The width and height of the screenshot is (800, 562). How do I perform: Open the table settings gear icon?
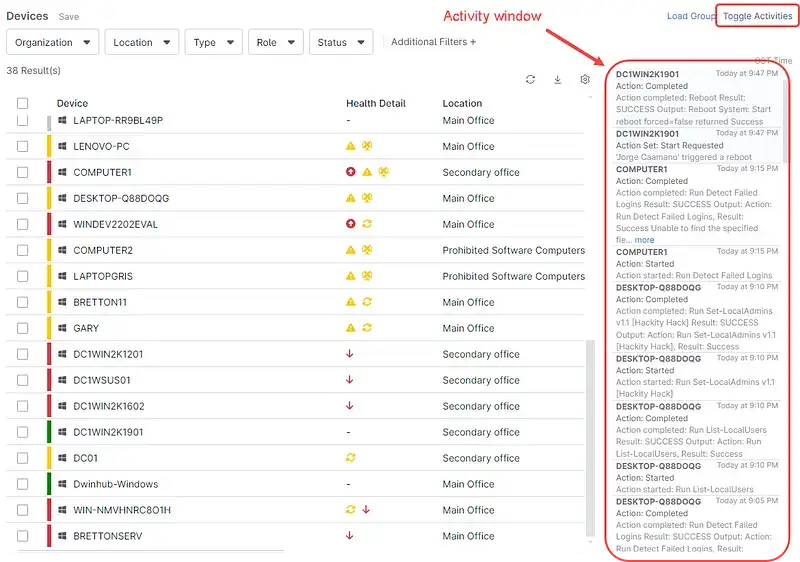[x=585, y=80]
